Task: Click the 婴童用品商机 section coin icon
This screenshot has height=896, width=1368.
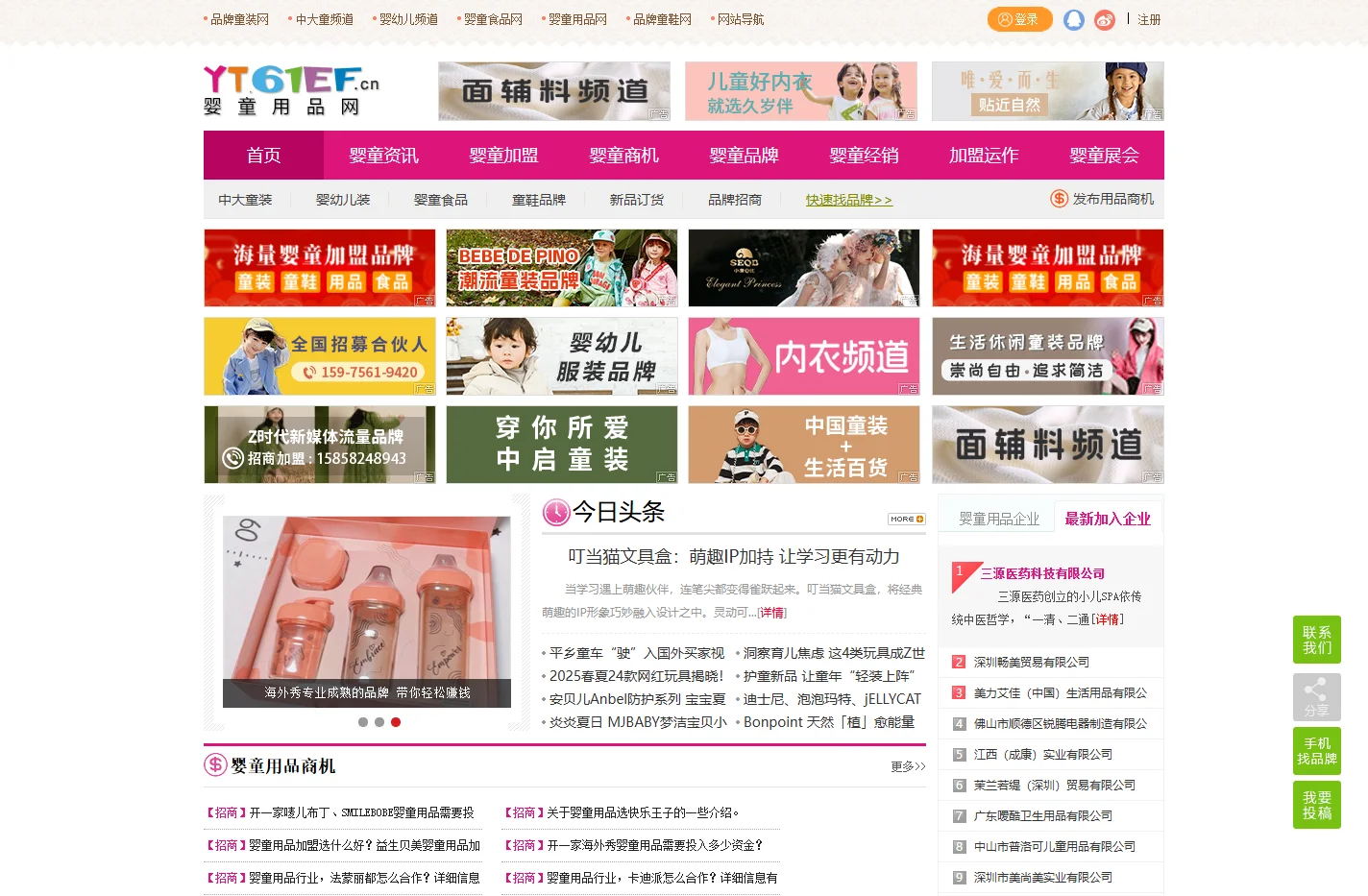Action: pos(215,765)
